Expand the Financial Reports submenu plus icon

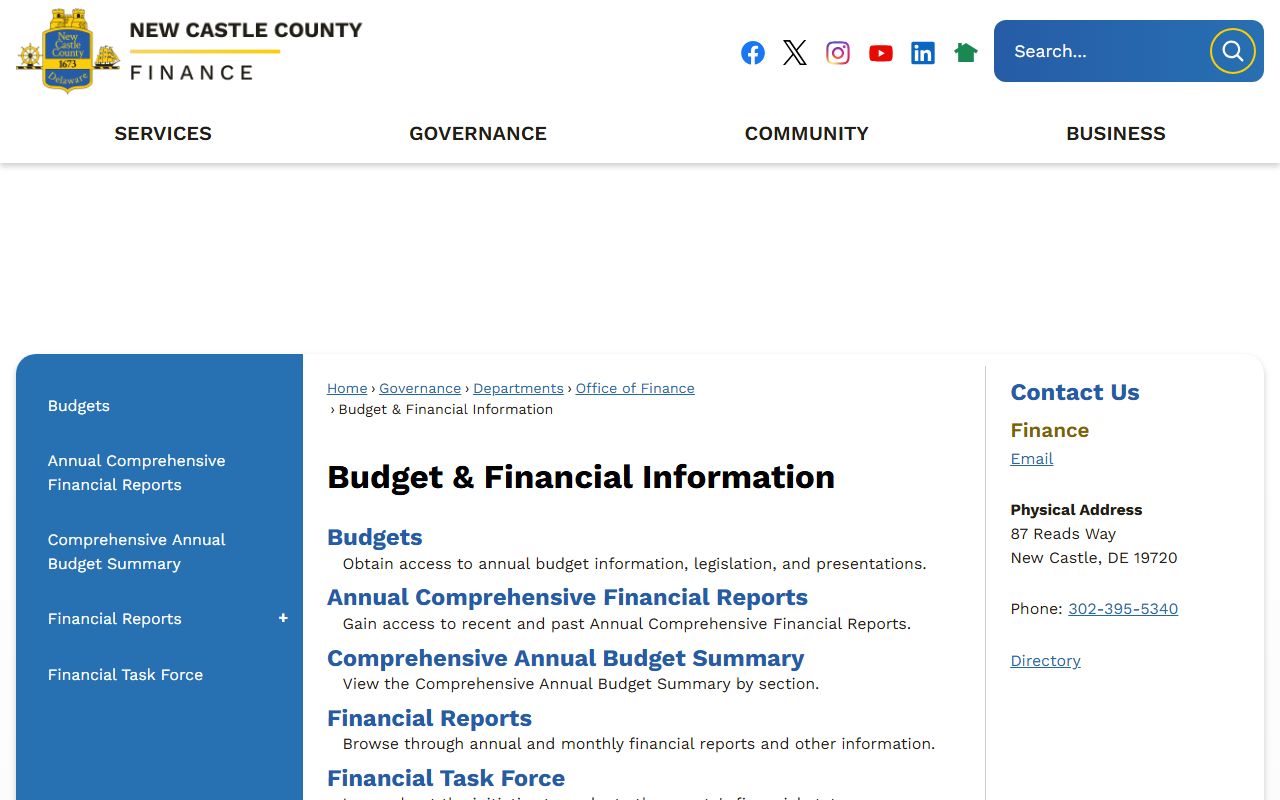[283, 618]
